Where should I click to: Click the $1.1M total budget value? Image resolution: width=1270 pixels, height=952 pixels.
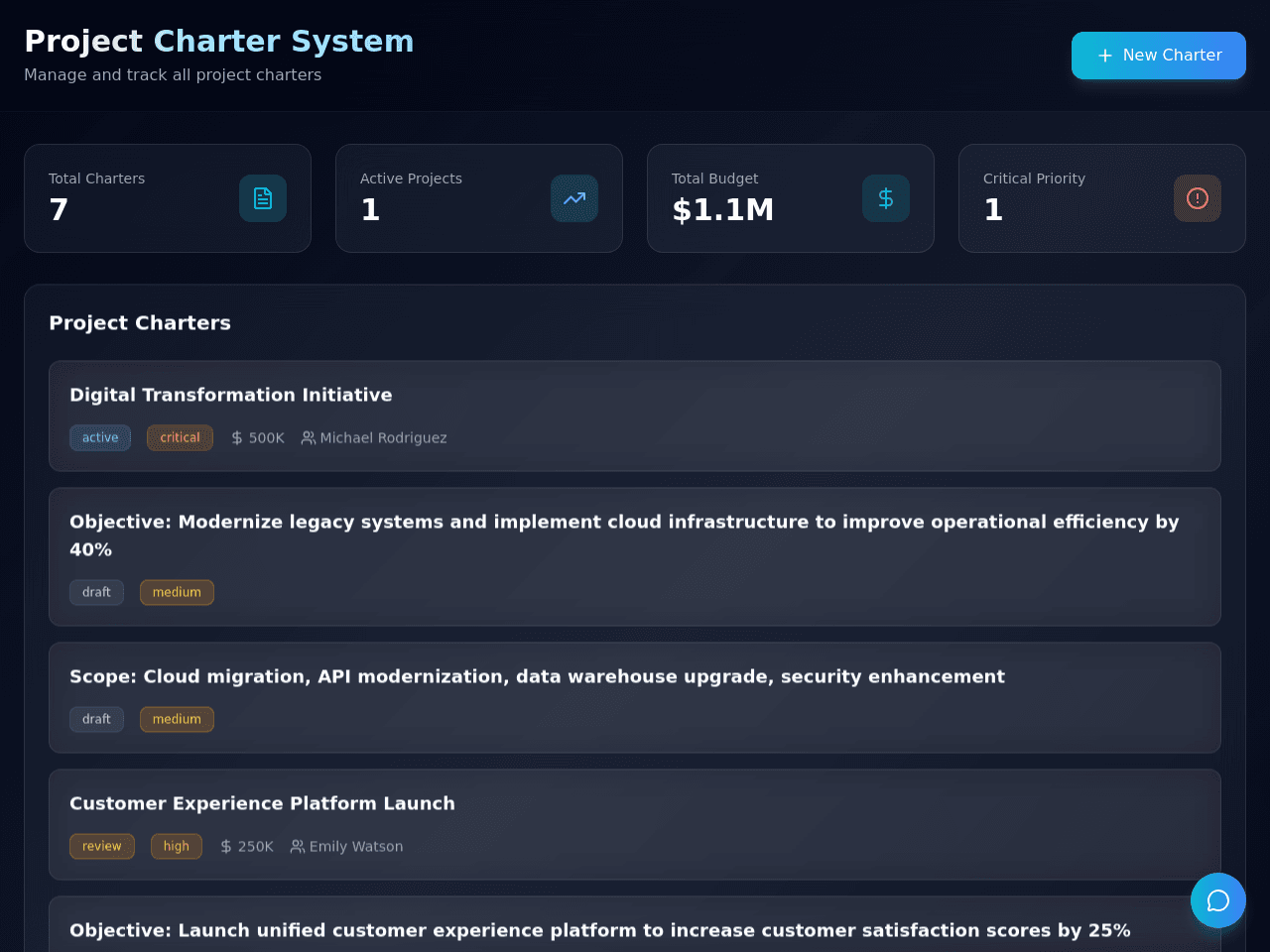[722, 210]
